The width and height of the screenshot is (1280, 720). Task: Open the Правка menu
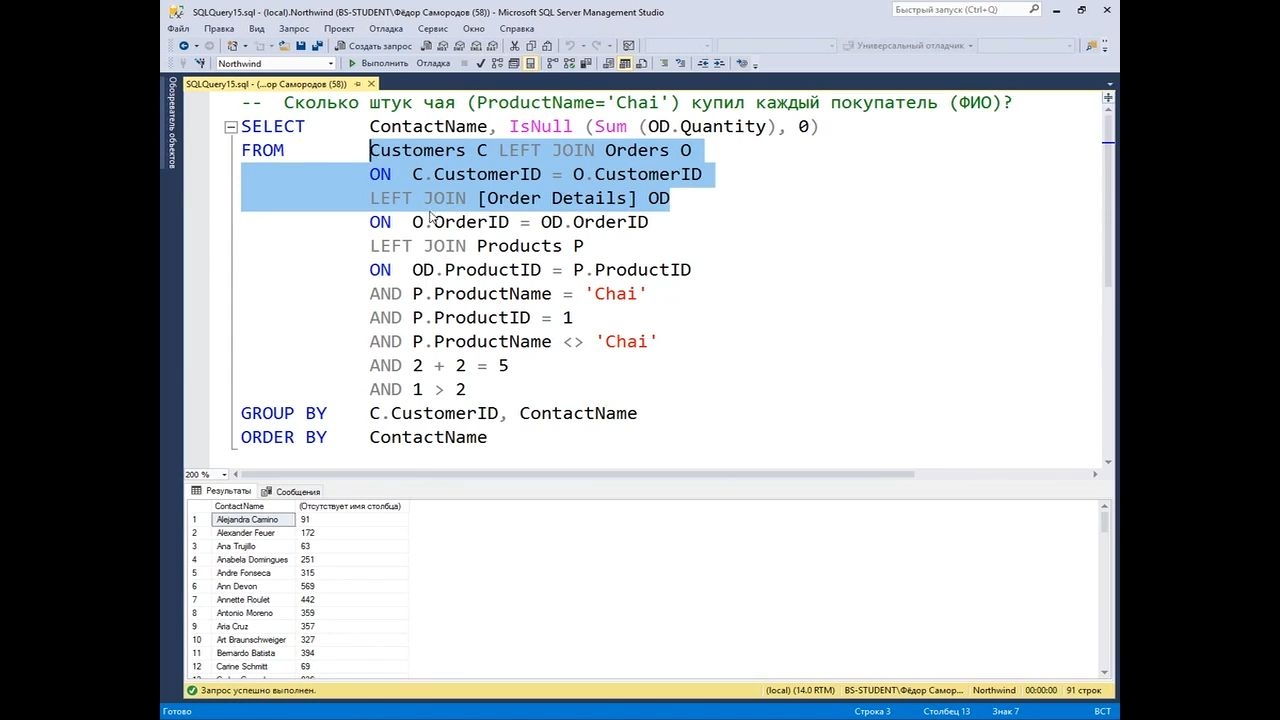point(219,29)
